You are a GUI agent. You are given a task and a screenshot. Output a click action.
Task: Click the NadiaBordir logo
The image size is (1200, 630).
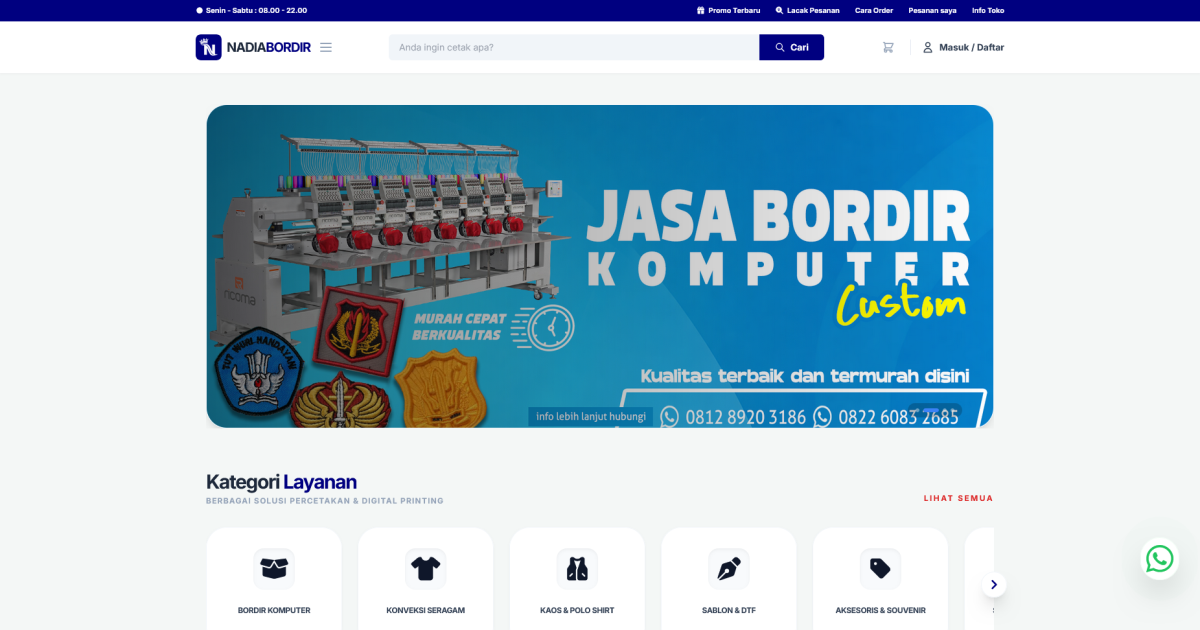pyautogui.click(x=253, y=47)
